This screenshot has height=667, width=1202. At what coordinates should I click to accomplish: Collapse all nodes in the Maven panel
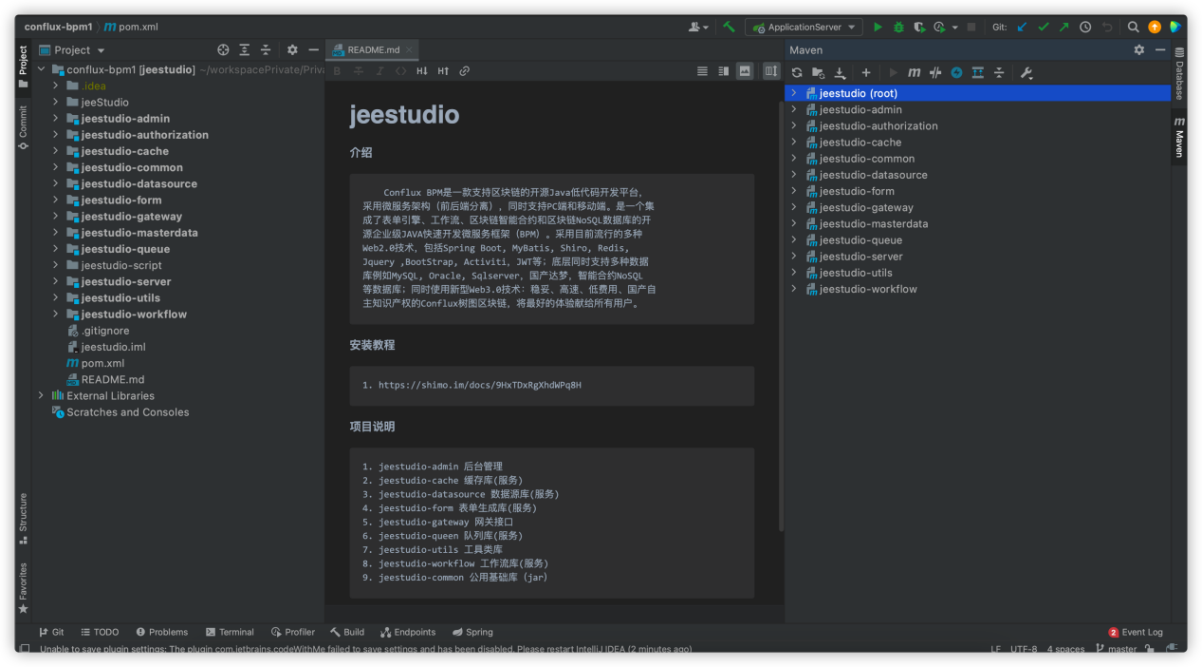998,72
